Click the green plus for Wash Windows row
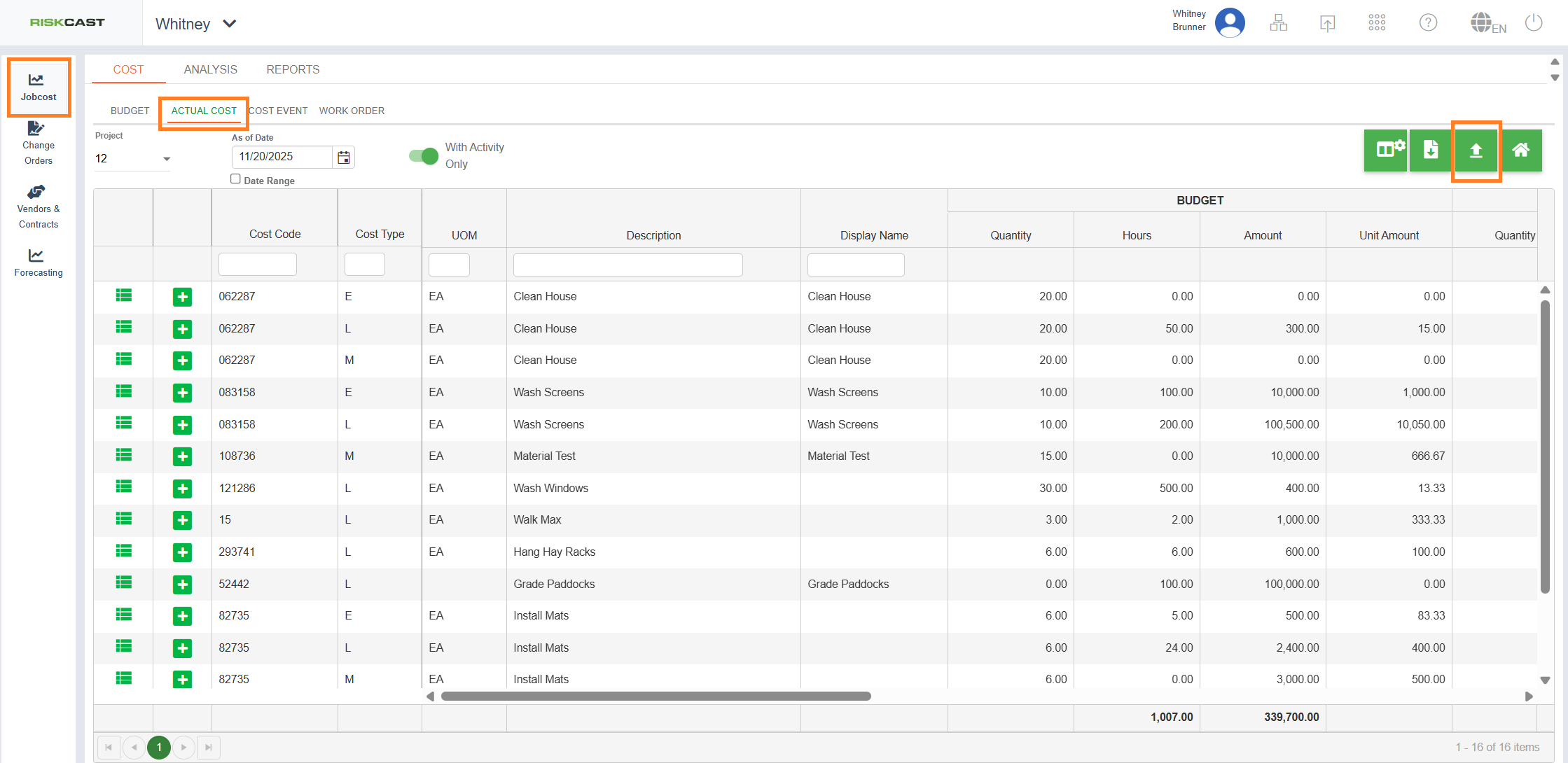Viewport: 1568px width, 763px height. [x=182, y=489]
